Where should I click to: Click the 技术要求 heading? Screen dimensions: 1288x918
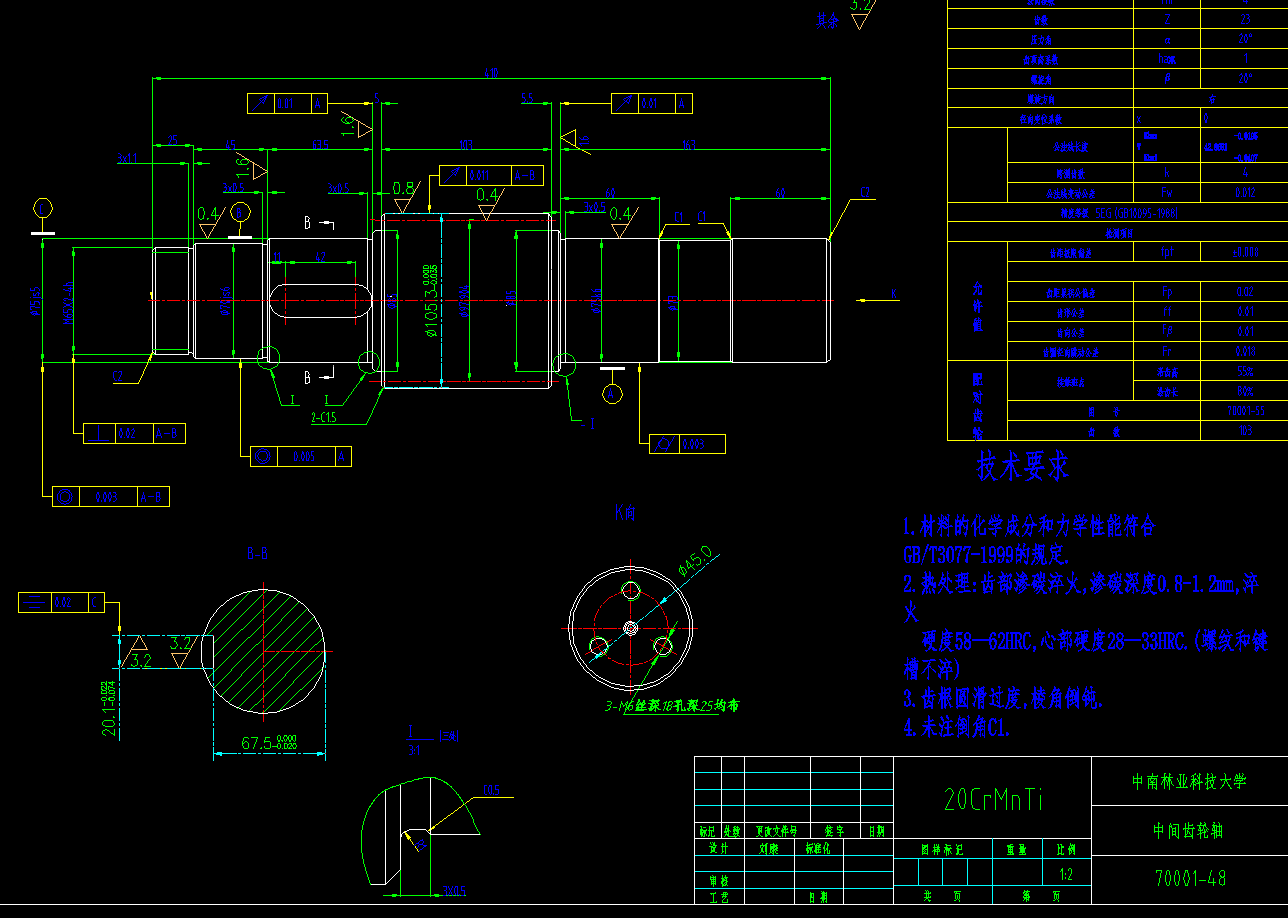click(x=1023, y=466)
